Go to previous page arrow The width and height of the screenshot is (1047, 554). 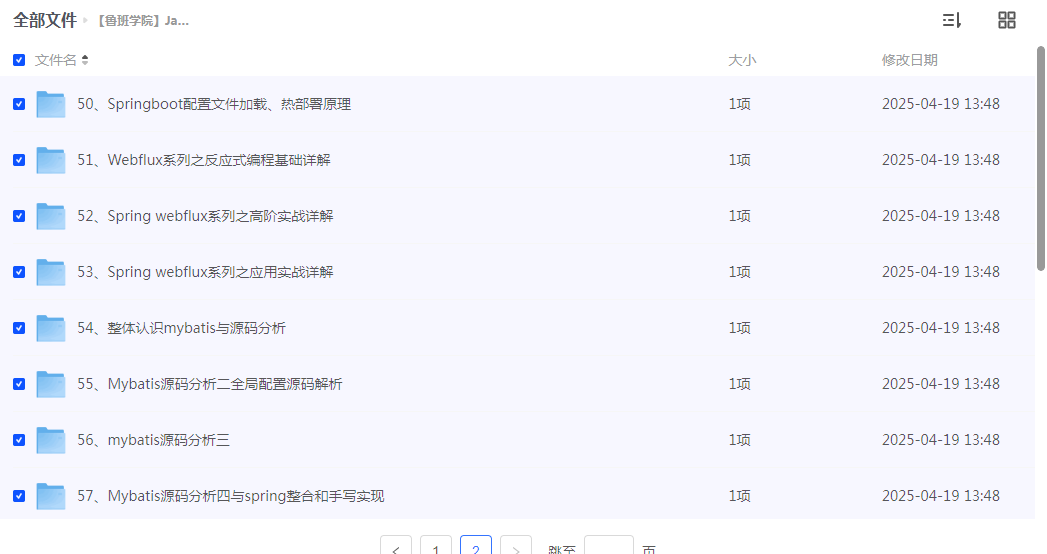pos(396,547)
